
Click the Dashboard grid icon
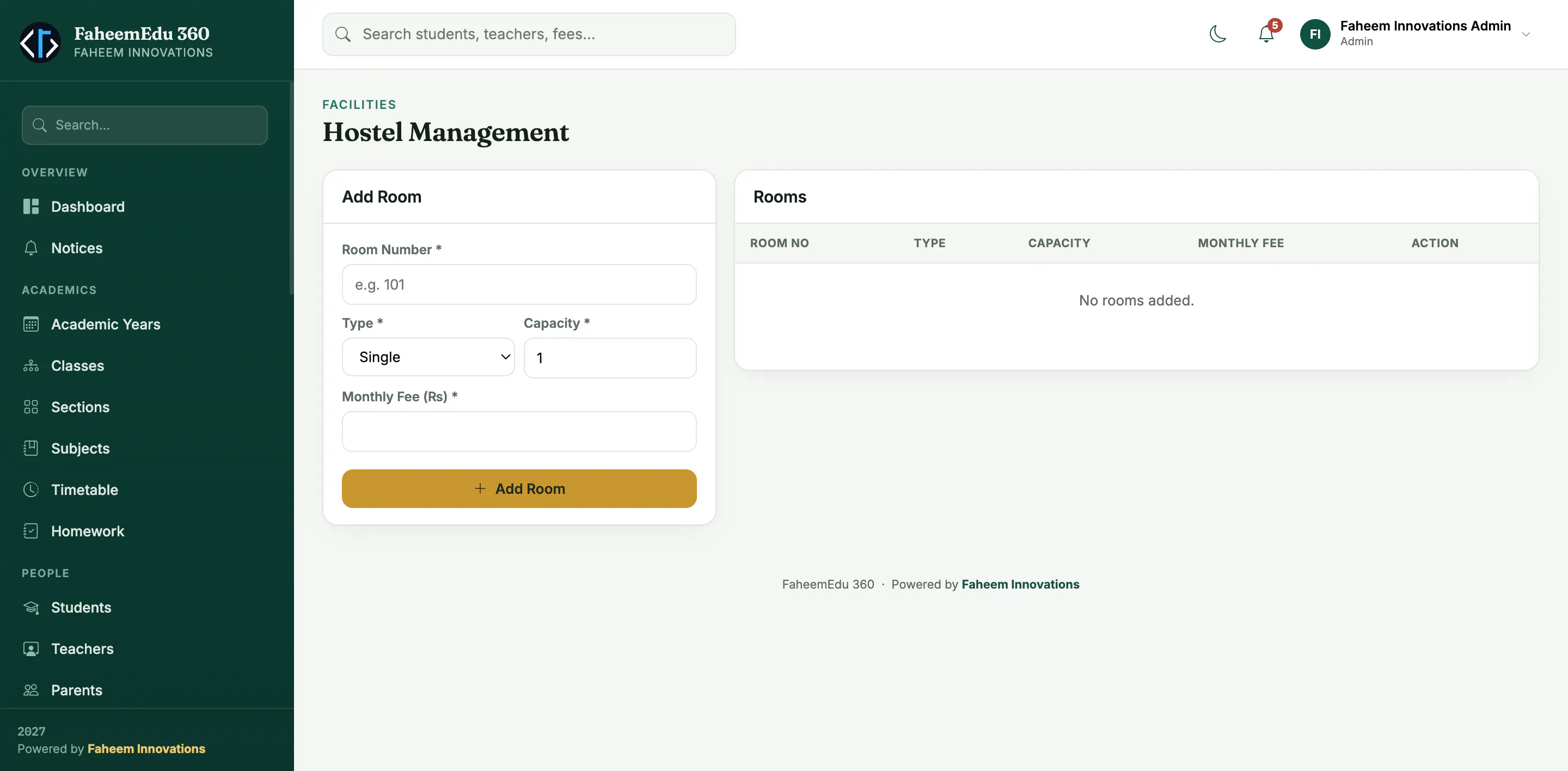[x=31, y=207]
